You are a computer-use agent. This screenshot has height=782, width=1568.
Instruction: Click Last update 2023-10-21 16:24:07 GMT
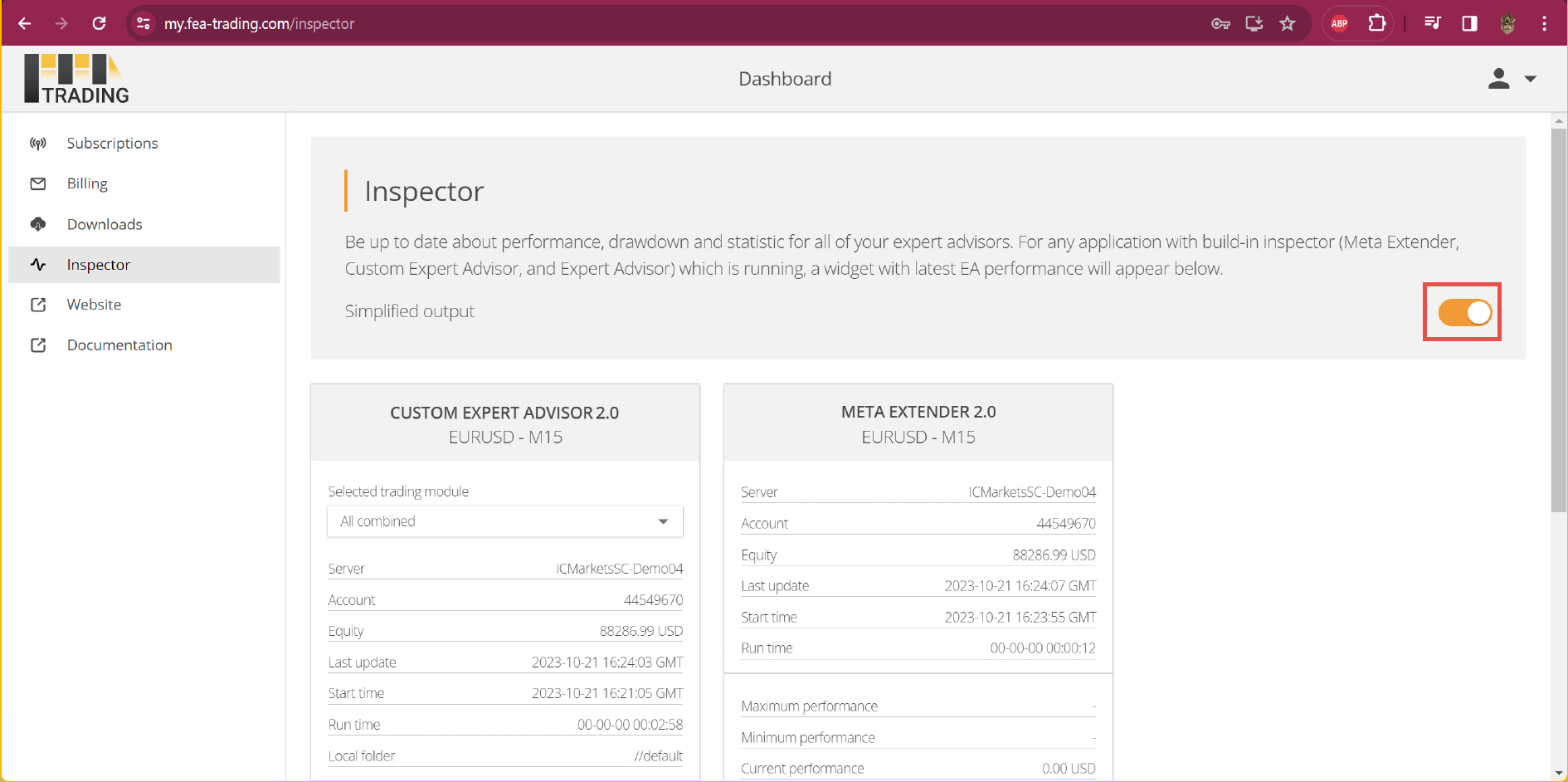point(1020,586)
